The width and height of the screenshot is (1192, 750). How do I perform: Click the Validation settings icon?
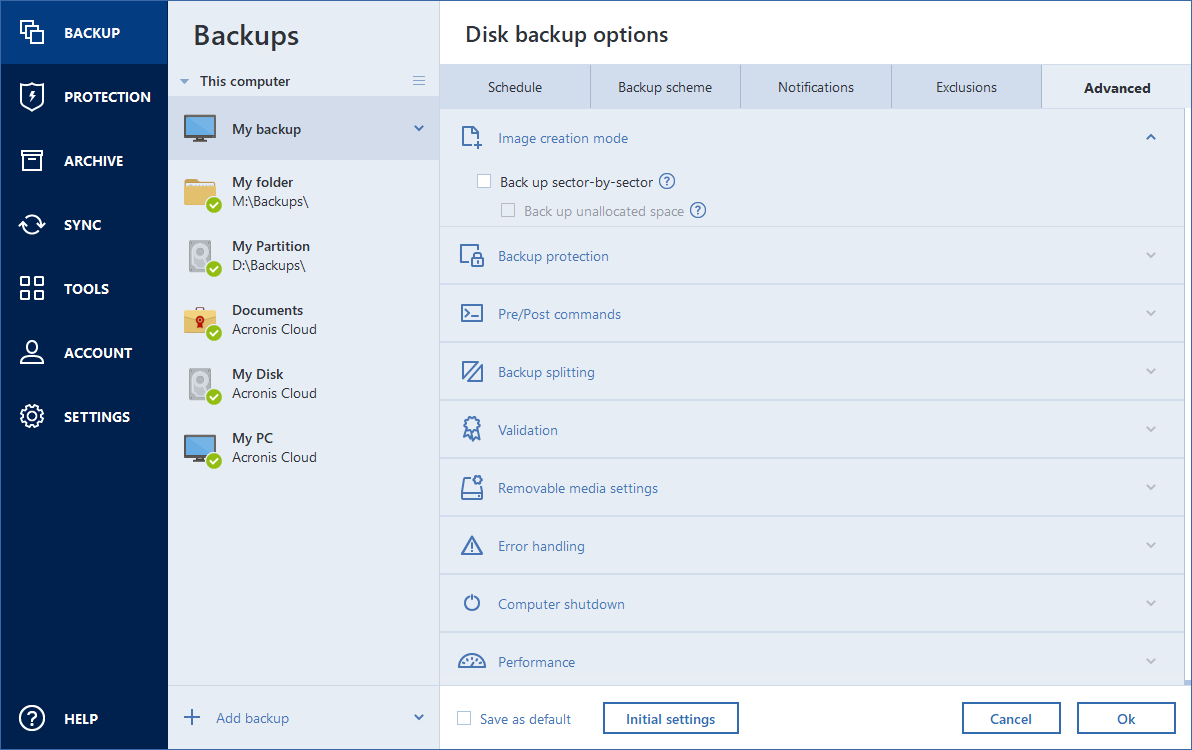click(x=471, y=429)
